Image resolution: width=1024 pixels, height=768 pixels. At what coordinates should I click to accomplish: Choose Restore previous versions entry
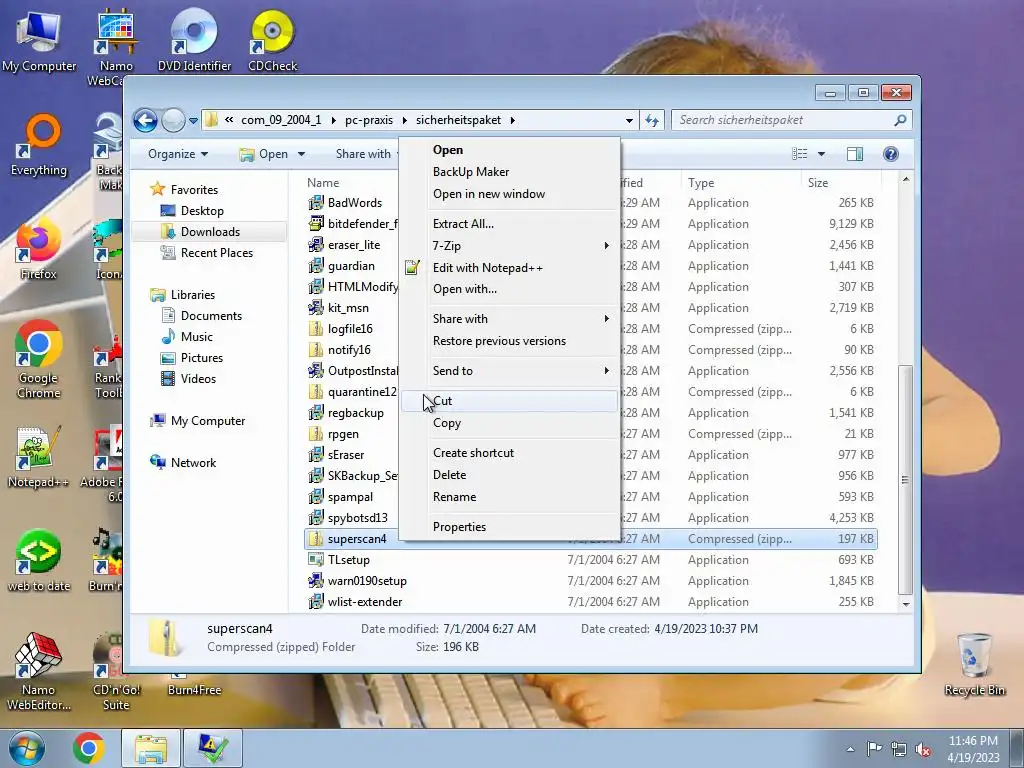pos(509,341)
